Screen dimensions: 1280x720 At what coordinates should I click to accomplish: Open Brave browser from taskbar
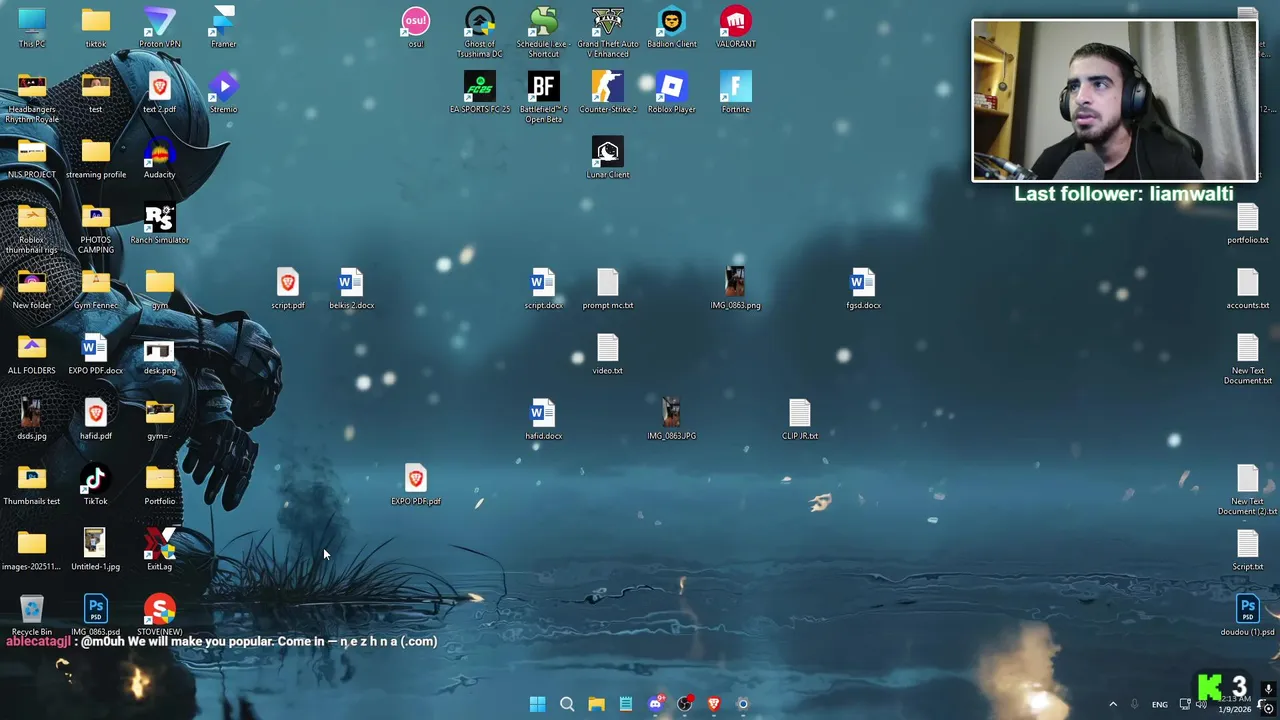714,704
